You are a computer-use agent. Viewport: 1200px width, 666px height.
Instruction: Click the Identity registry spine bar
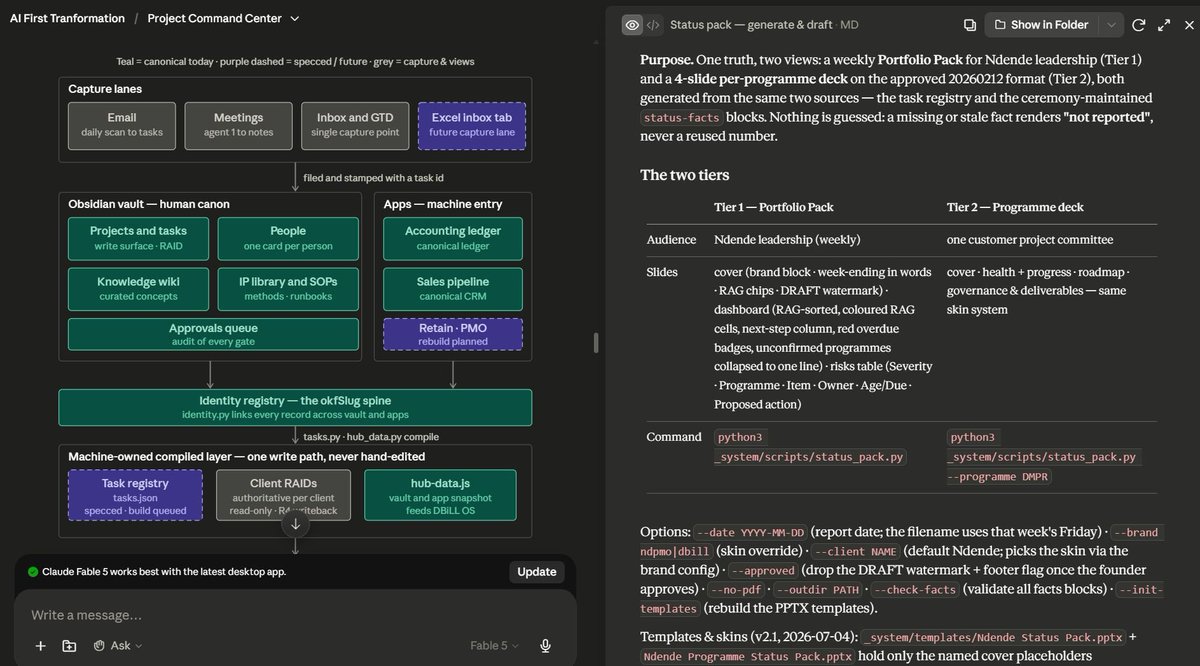[x=295, y=408]
